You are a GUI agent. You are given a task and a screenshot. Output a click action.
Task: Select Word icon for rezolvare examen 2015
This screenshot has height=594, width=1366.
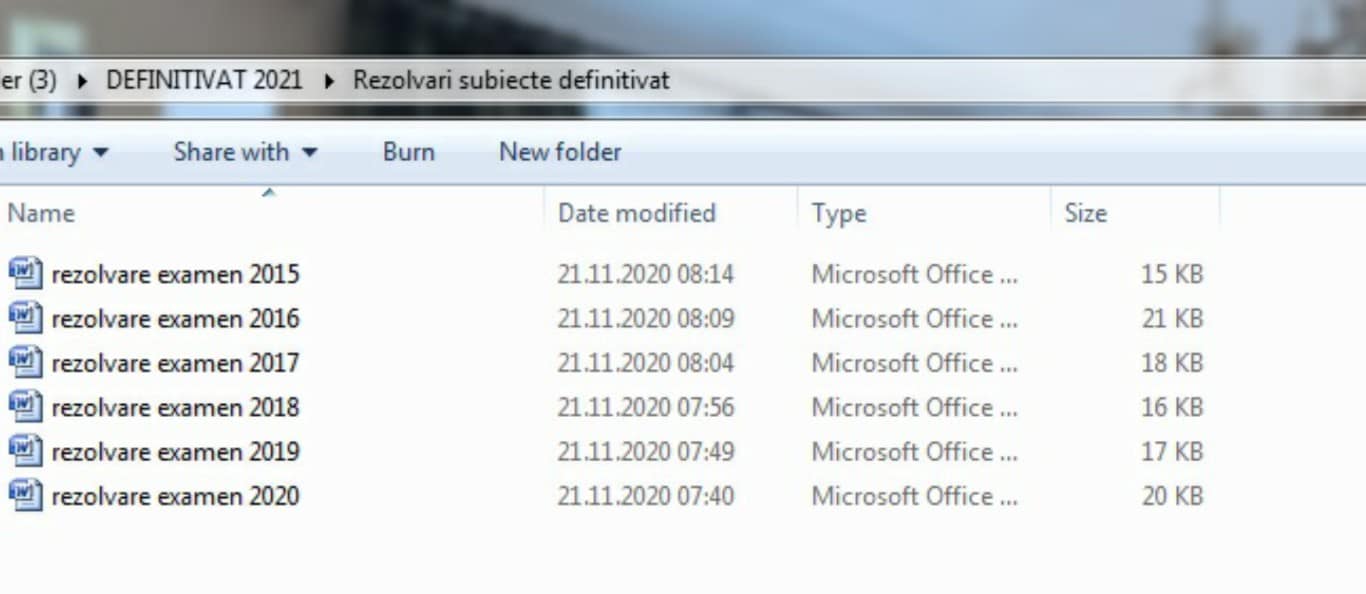pos(26,273)
